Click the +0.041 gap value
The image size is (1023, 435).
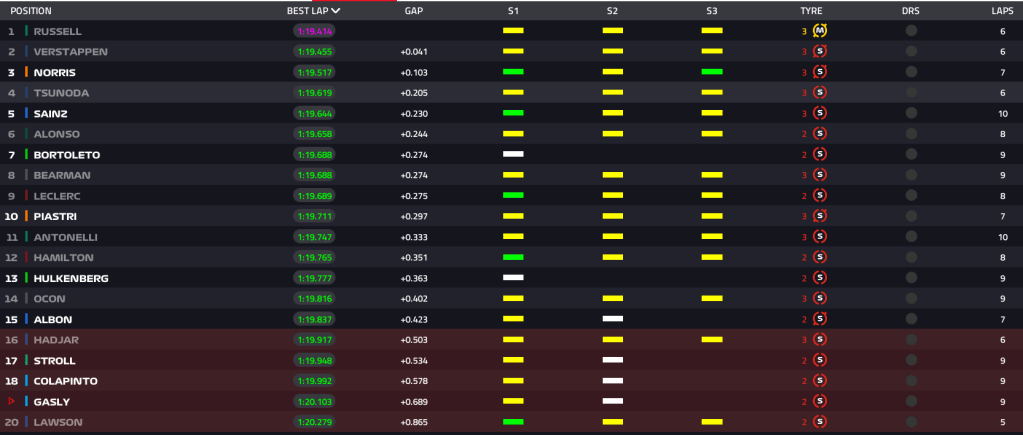click(414, 52)
